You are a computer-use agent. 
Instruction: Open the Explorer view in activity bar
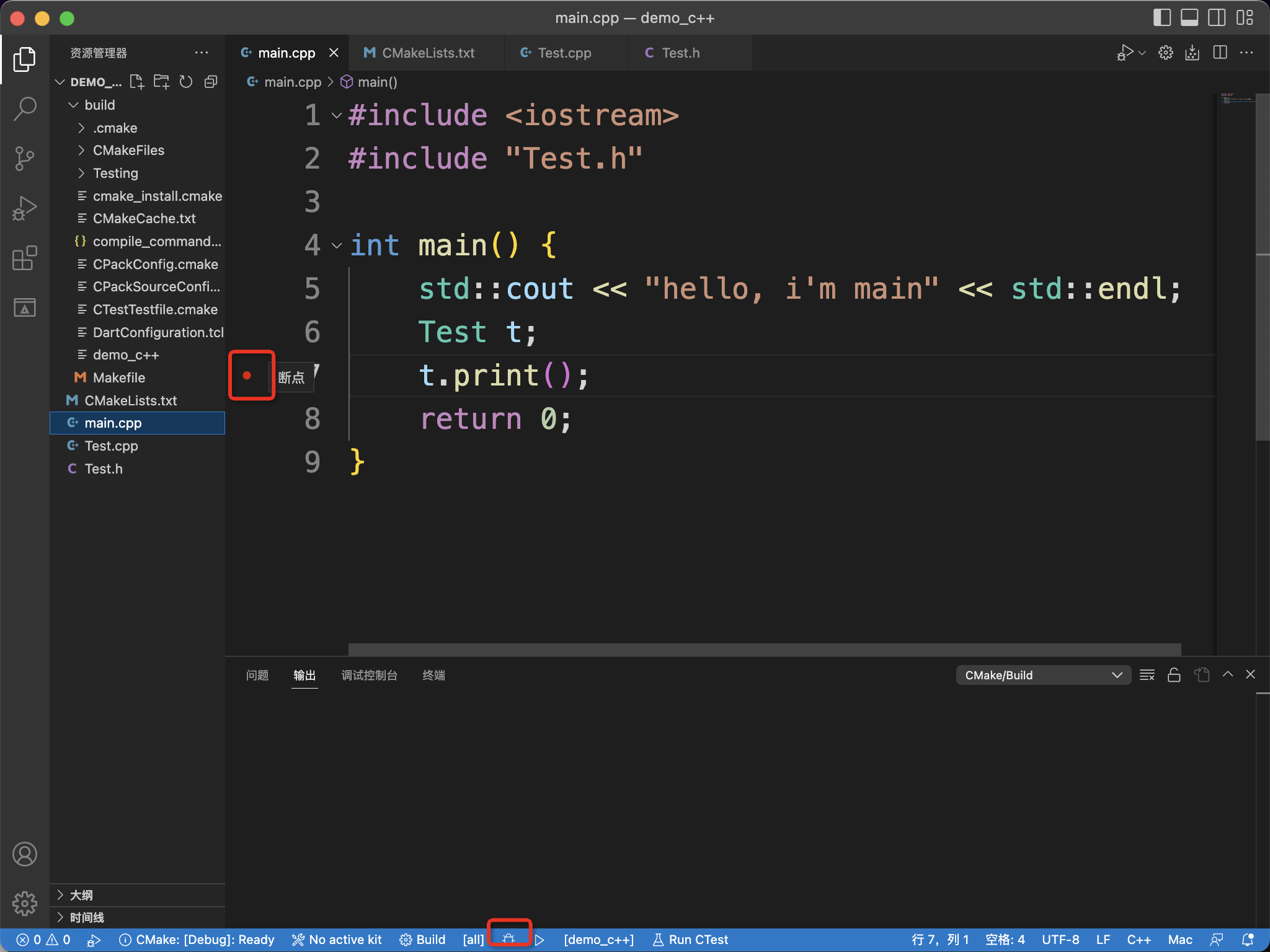pos(25,59)
